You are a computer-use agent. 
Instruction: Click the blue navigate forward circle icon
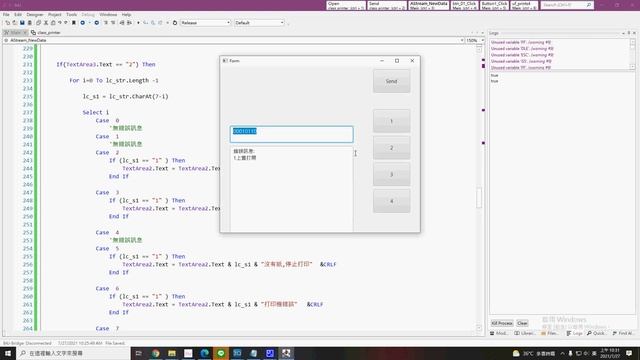point(97,23)
